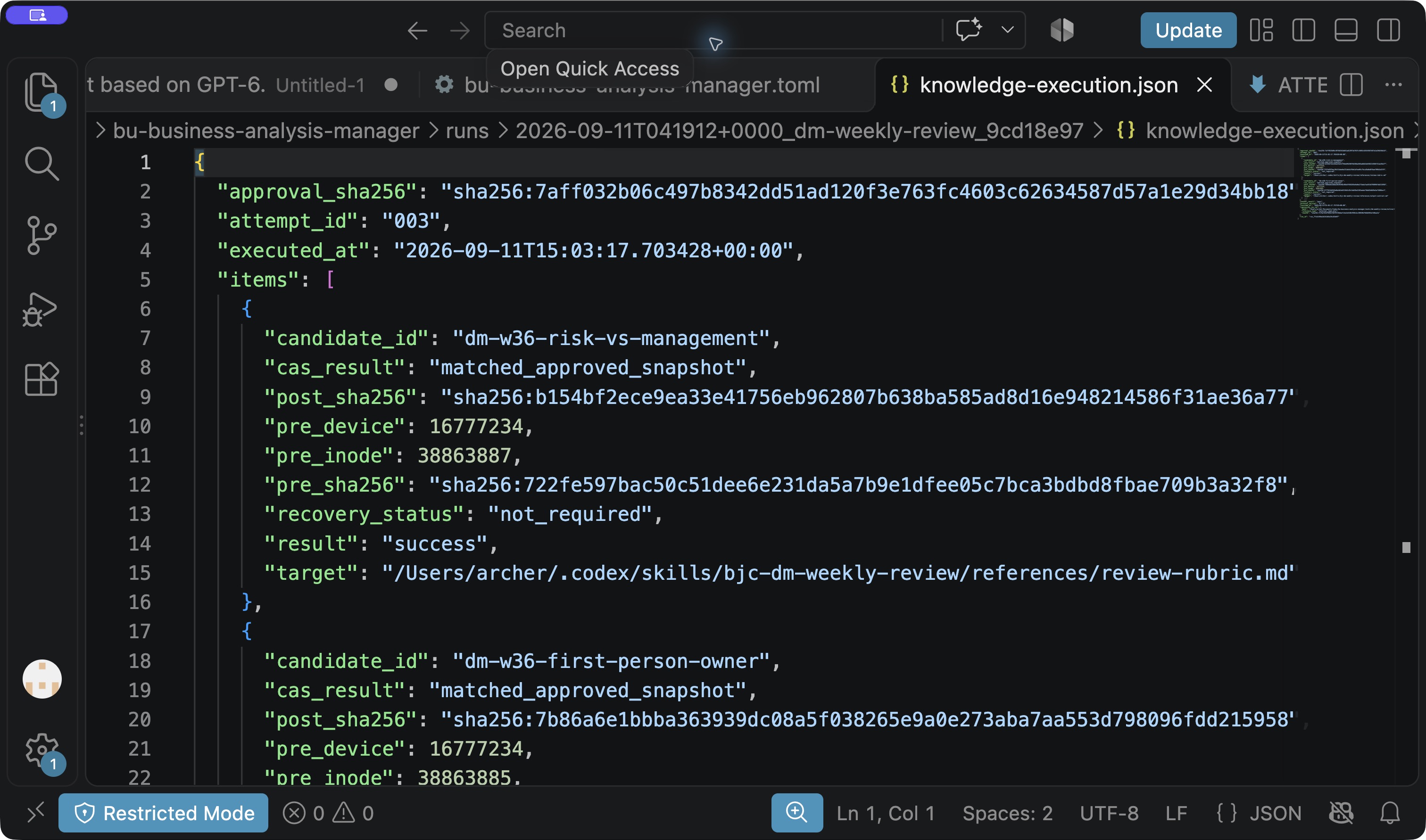Screen dimensions: 1426x840
Task: Open the Source Control view
Action: coord(41,235)
